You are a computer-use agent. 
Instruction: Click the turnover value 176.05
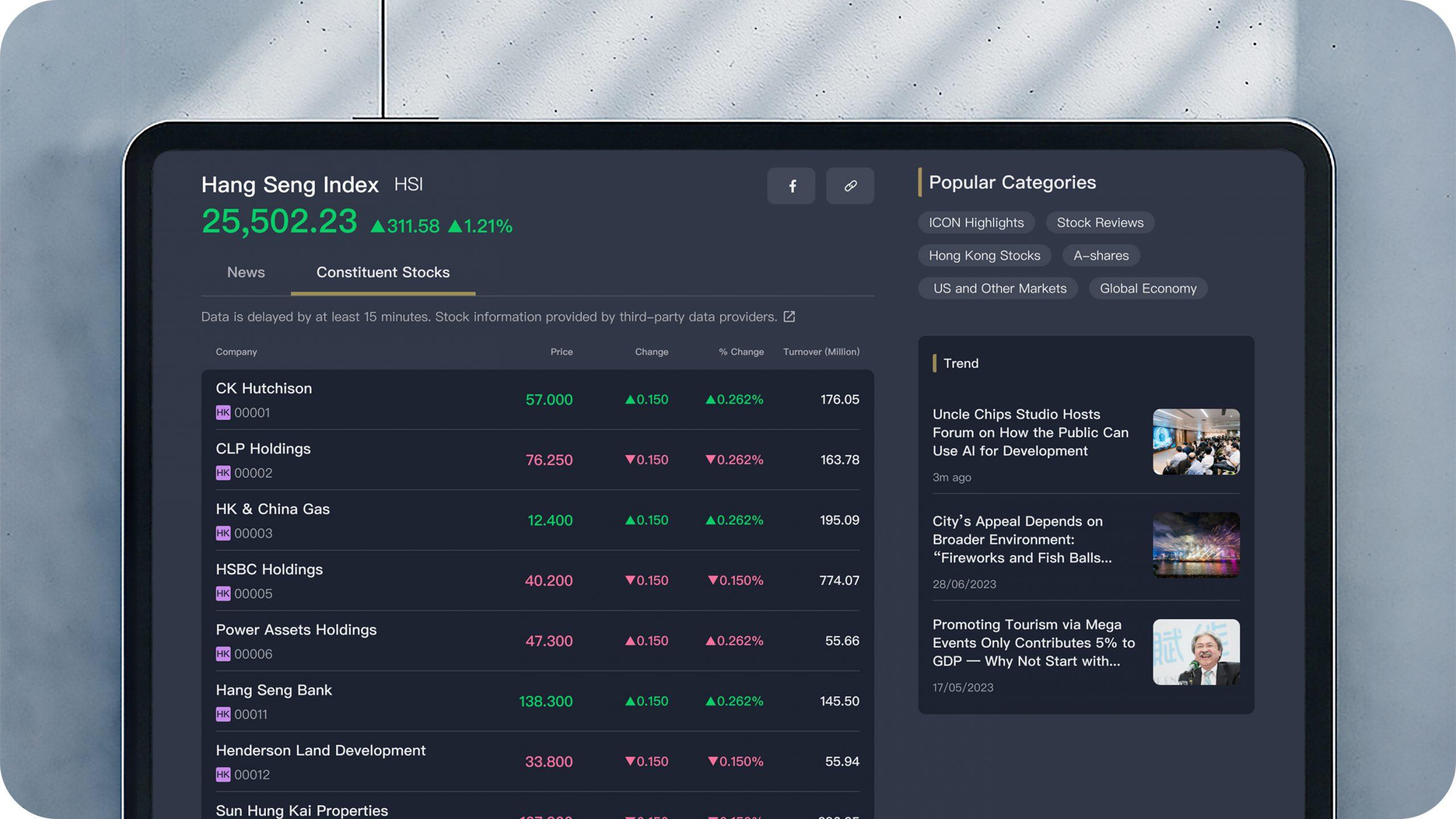(x=839, y=400)
